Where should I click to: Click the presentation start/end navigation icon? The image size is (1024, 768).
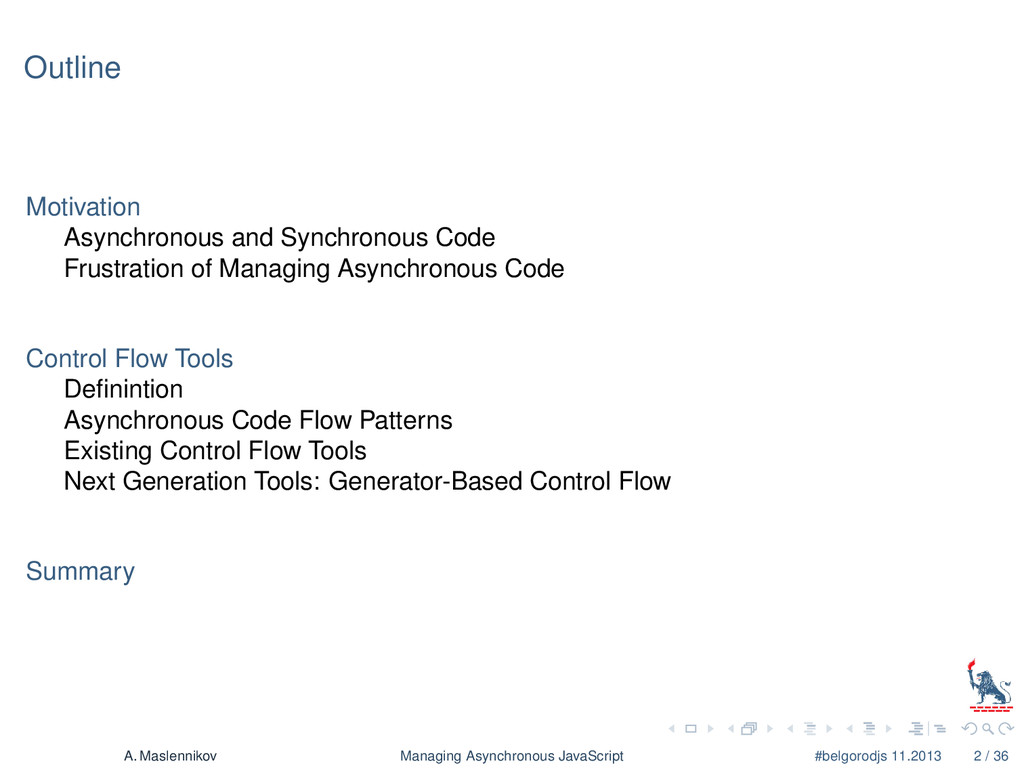click(x=927, y=729)
